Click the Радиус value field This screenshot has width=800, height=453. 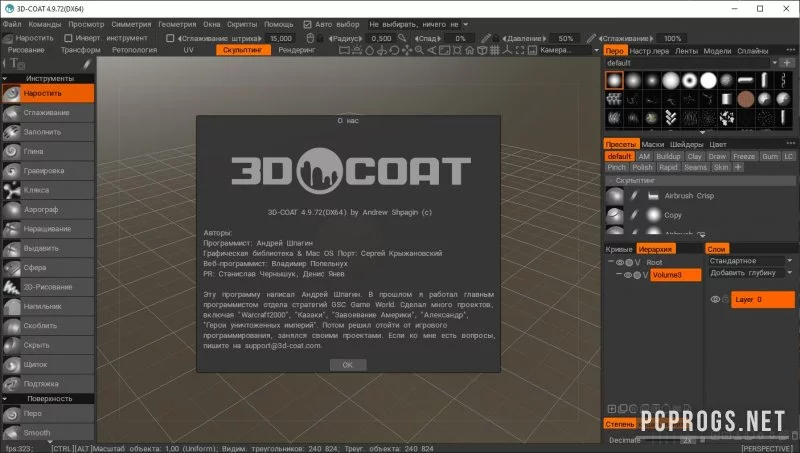381,38
